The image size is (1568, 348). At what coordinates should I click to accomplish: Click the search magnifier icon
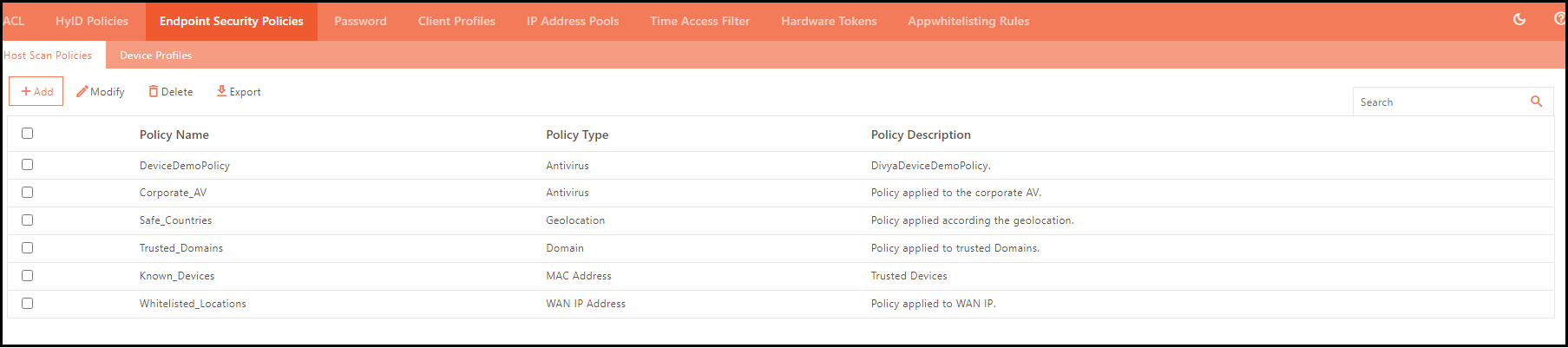click(1536, 102)
